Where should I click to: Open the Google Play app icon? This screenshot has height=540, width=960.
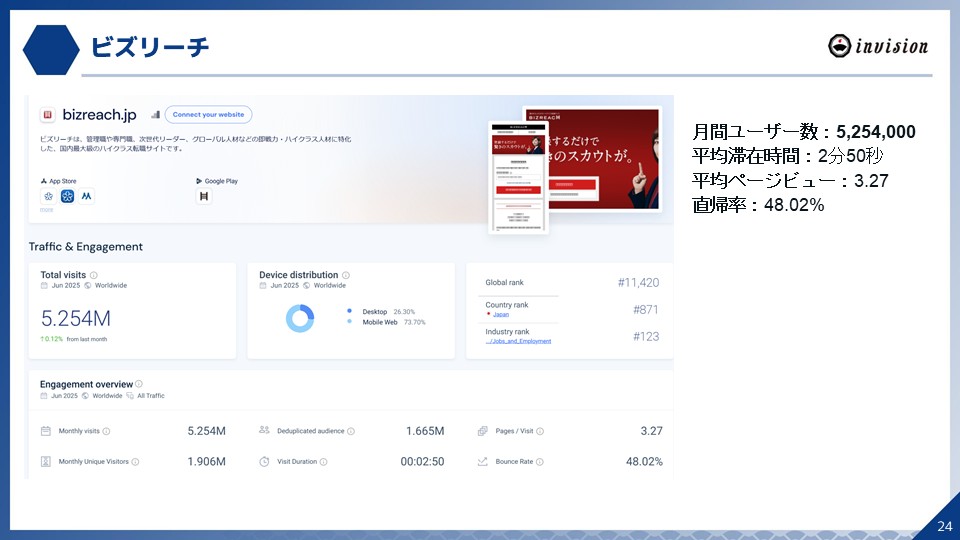click(x=204, y=196)
